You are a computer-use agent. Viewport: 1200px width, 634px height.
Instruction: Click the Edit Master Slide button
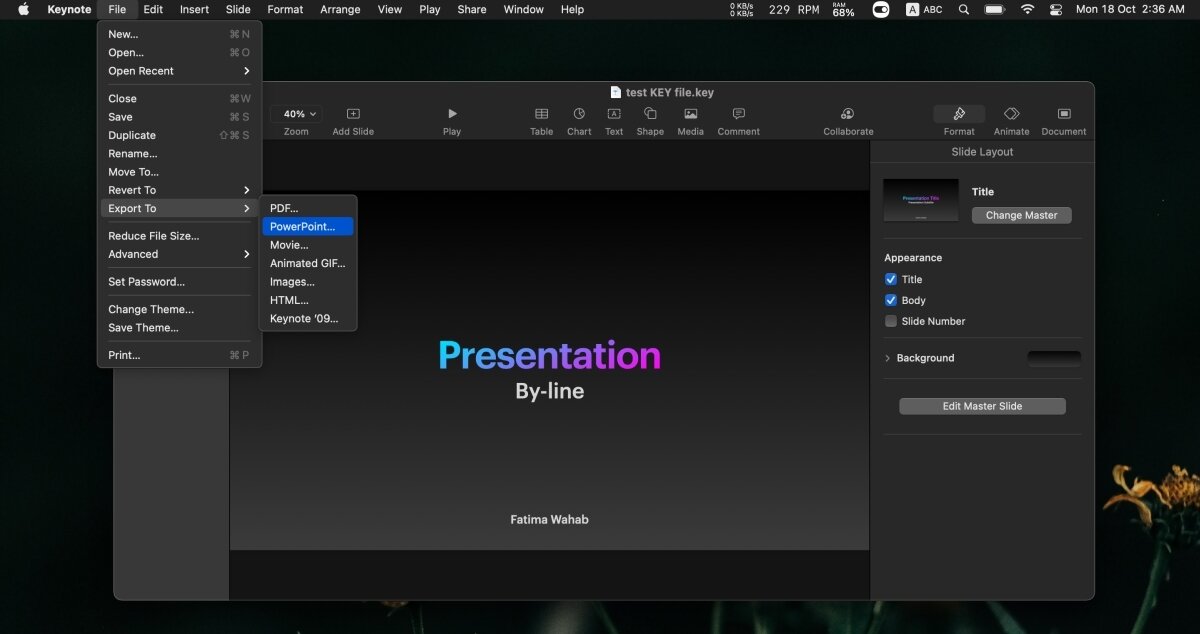[982, 406]
